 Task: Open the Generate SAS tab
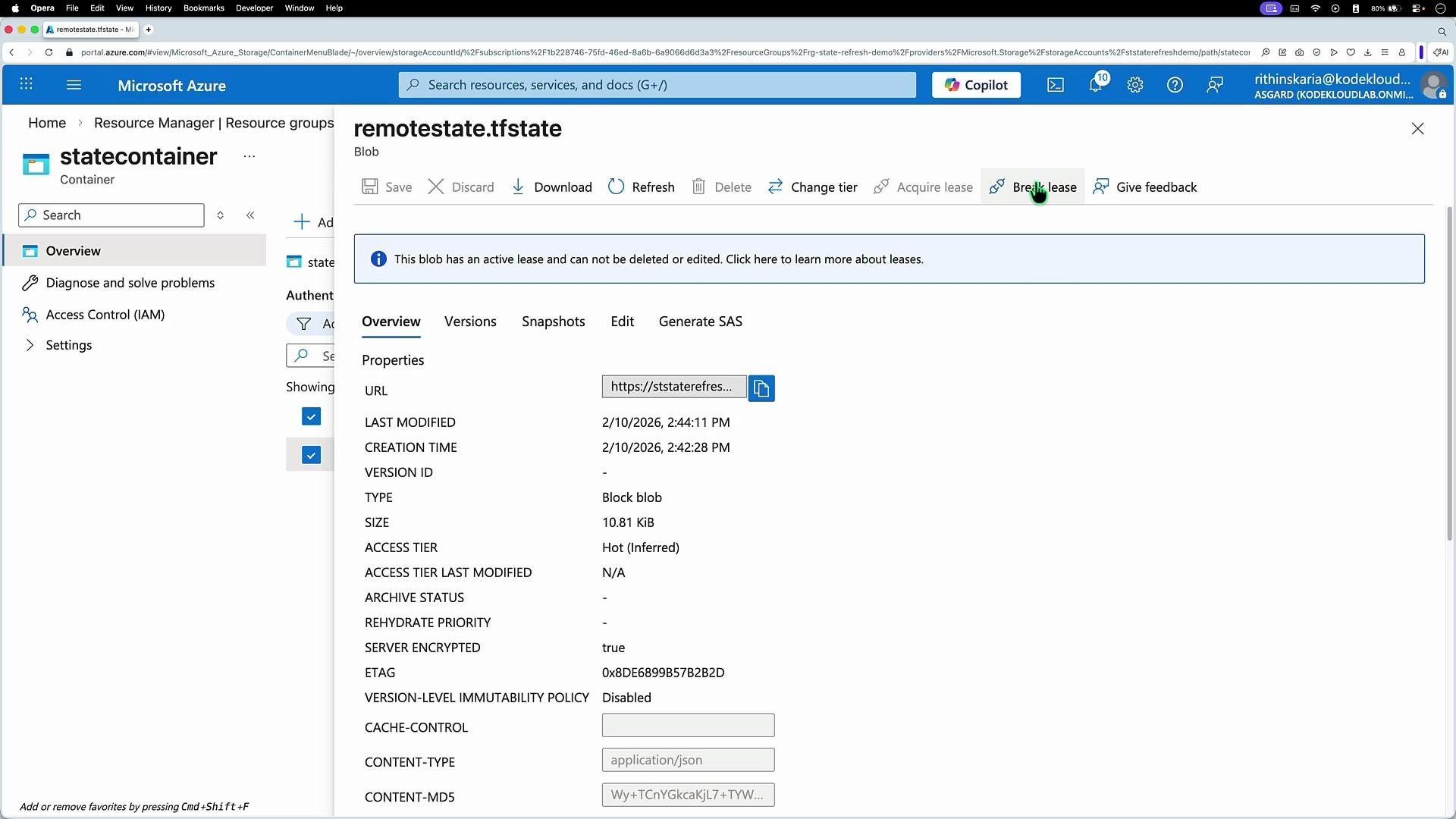(x=701, y=322)
